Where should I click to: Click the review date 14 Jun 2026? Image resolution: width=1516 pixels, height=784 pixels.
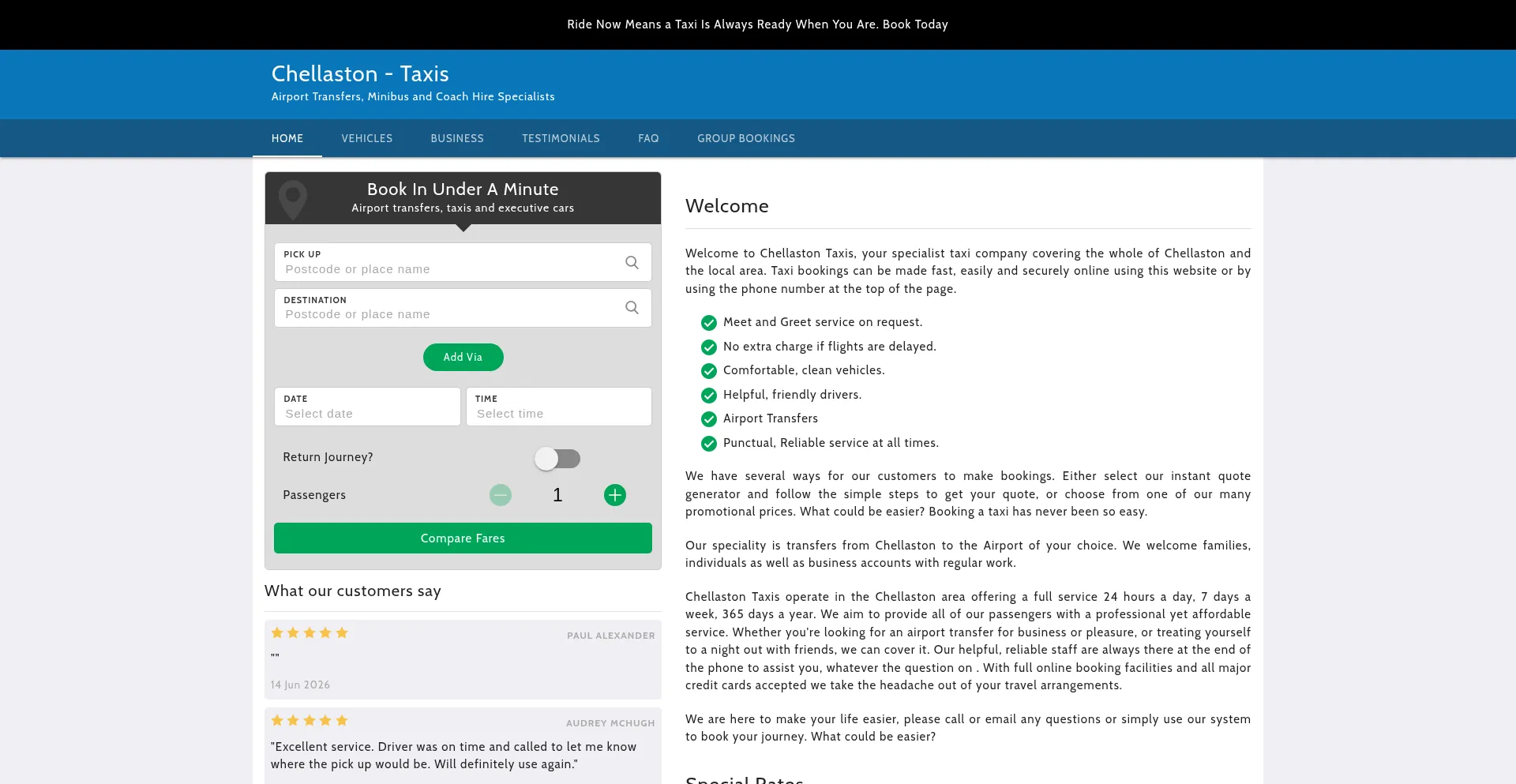coord(301,685)
